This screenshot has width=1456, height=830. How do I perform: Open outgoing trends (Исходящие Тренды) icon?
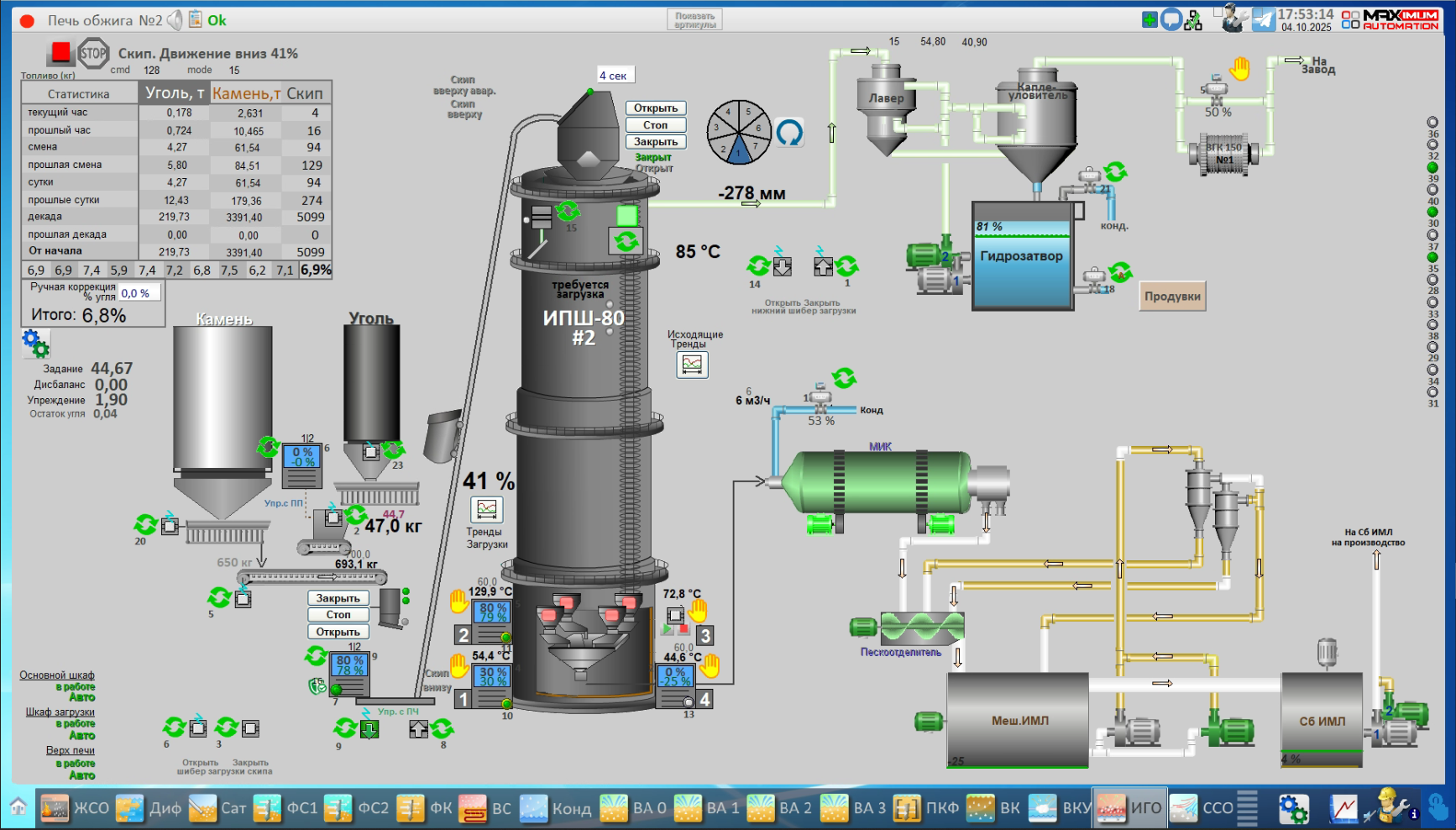tap(692, 365)
